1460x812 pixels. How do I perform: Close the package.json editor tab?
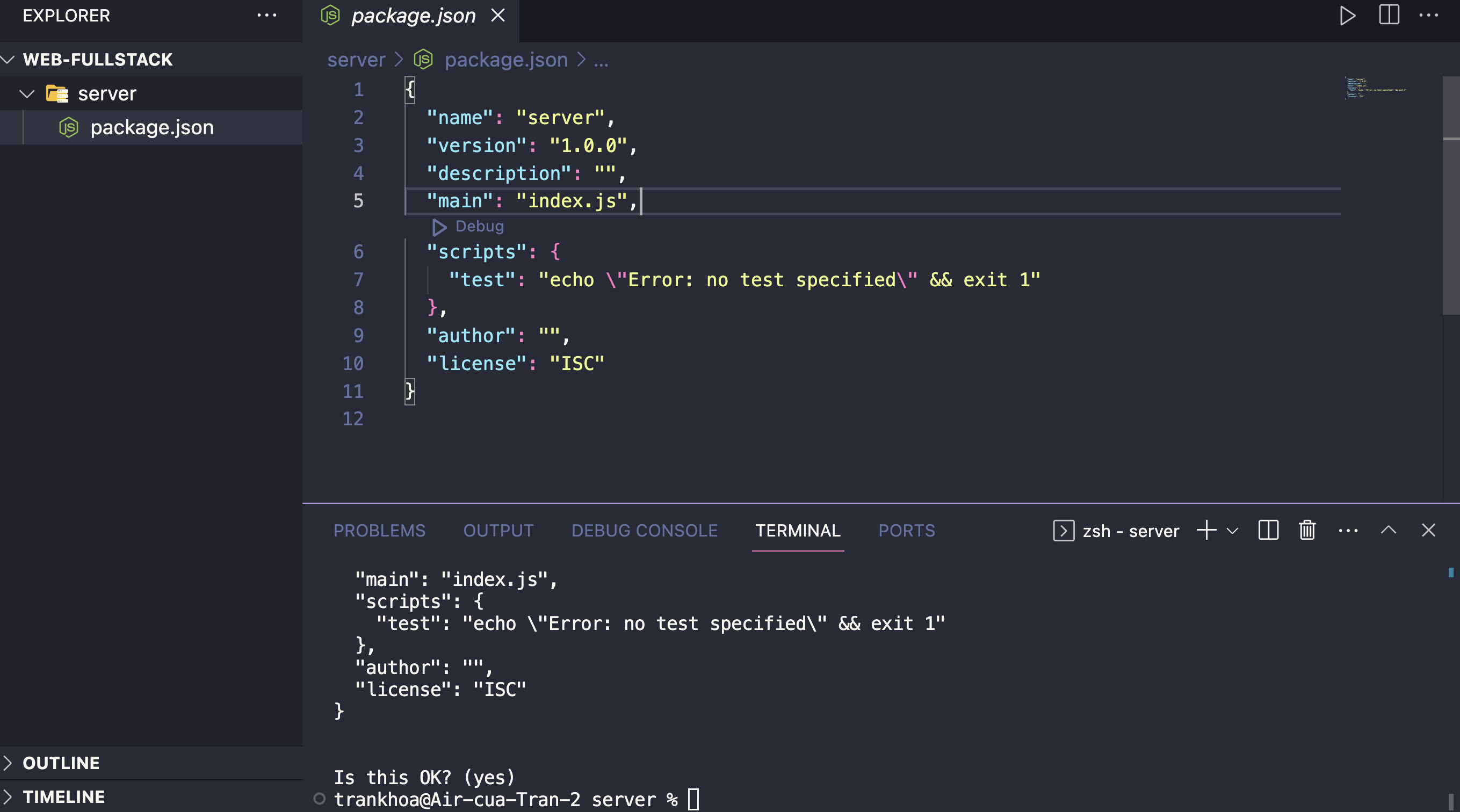pos(497,15)
